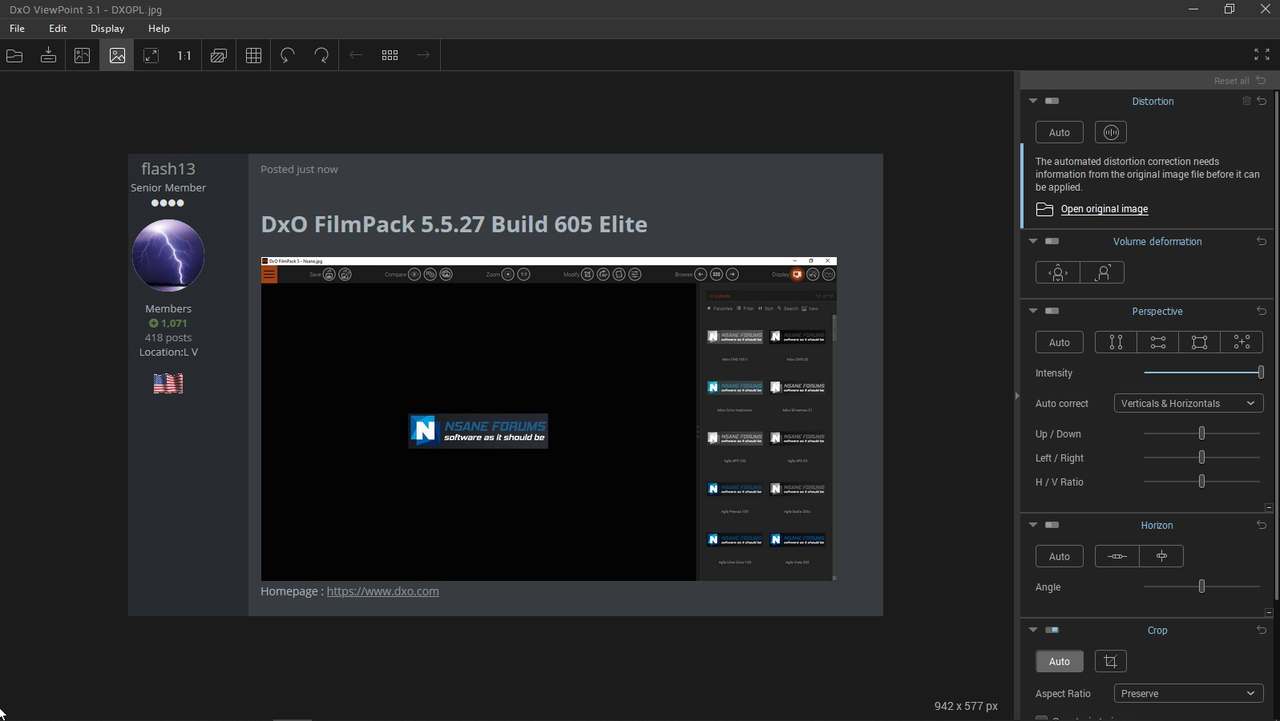Reset the Crop palette
1280x721 pixels.
coord(1262,630)
